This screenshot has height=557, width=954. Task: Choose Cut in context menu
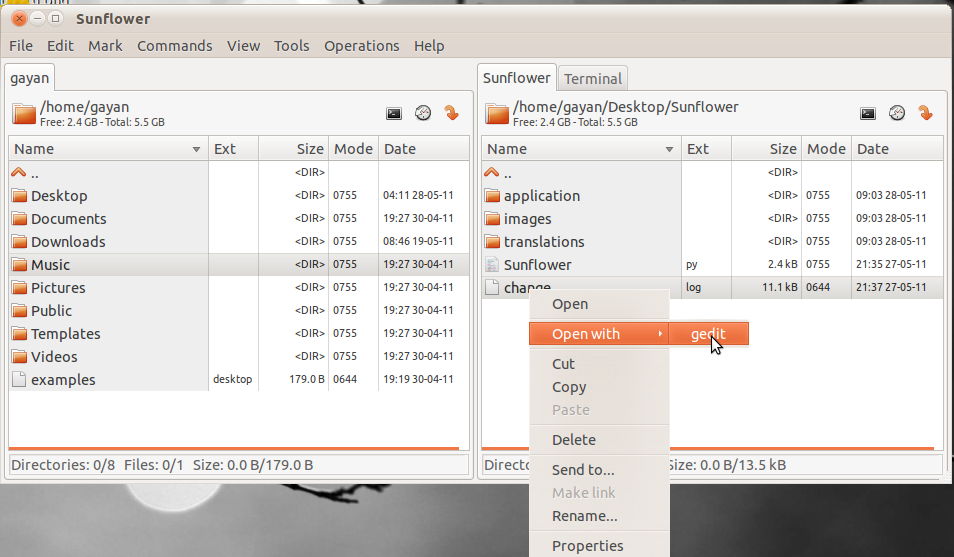click(x=599, y=363)
